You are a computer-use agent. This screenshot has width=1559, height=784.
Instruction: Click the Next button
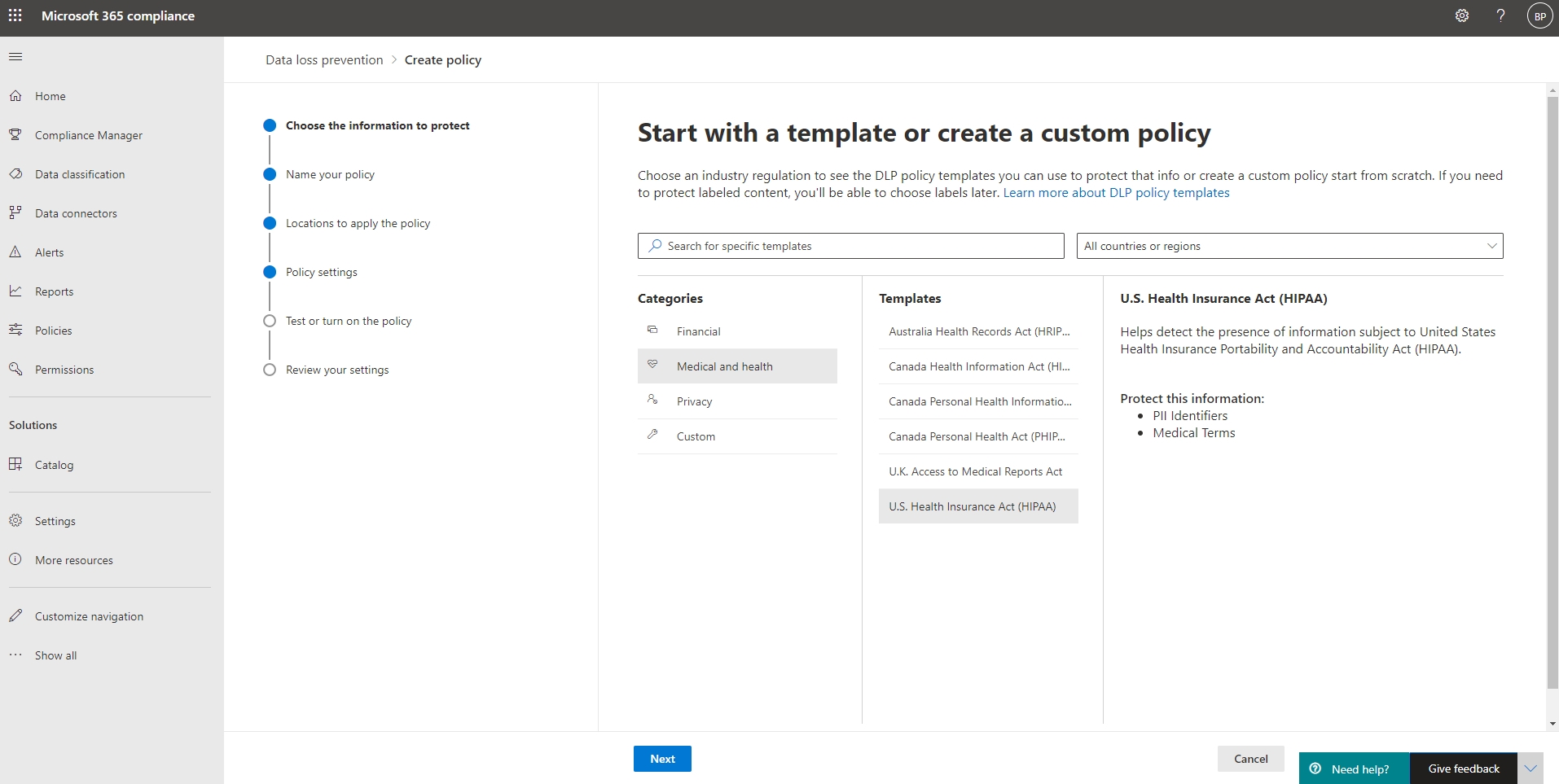pyautogui.click(x=662, y=758)
